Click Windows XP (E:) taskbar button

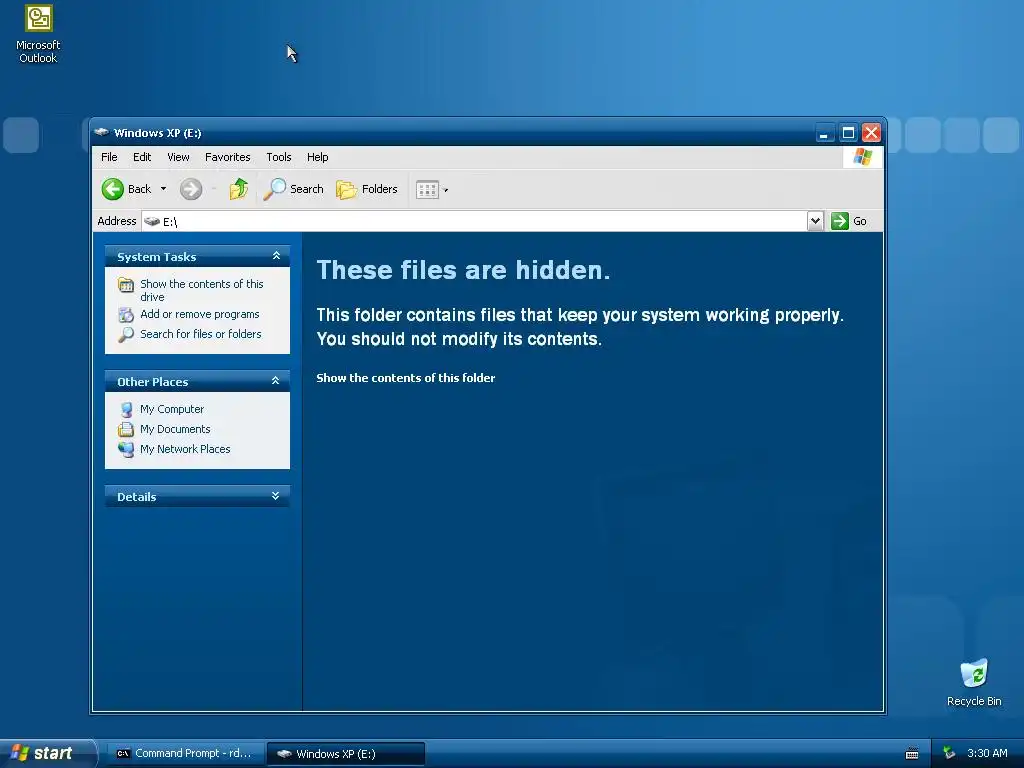coord(346,754)
